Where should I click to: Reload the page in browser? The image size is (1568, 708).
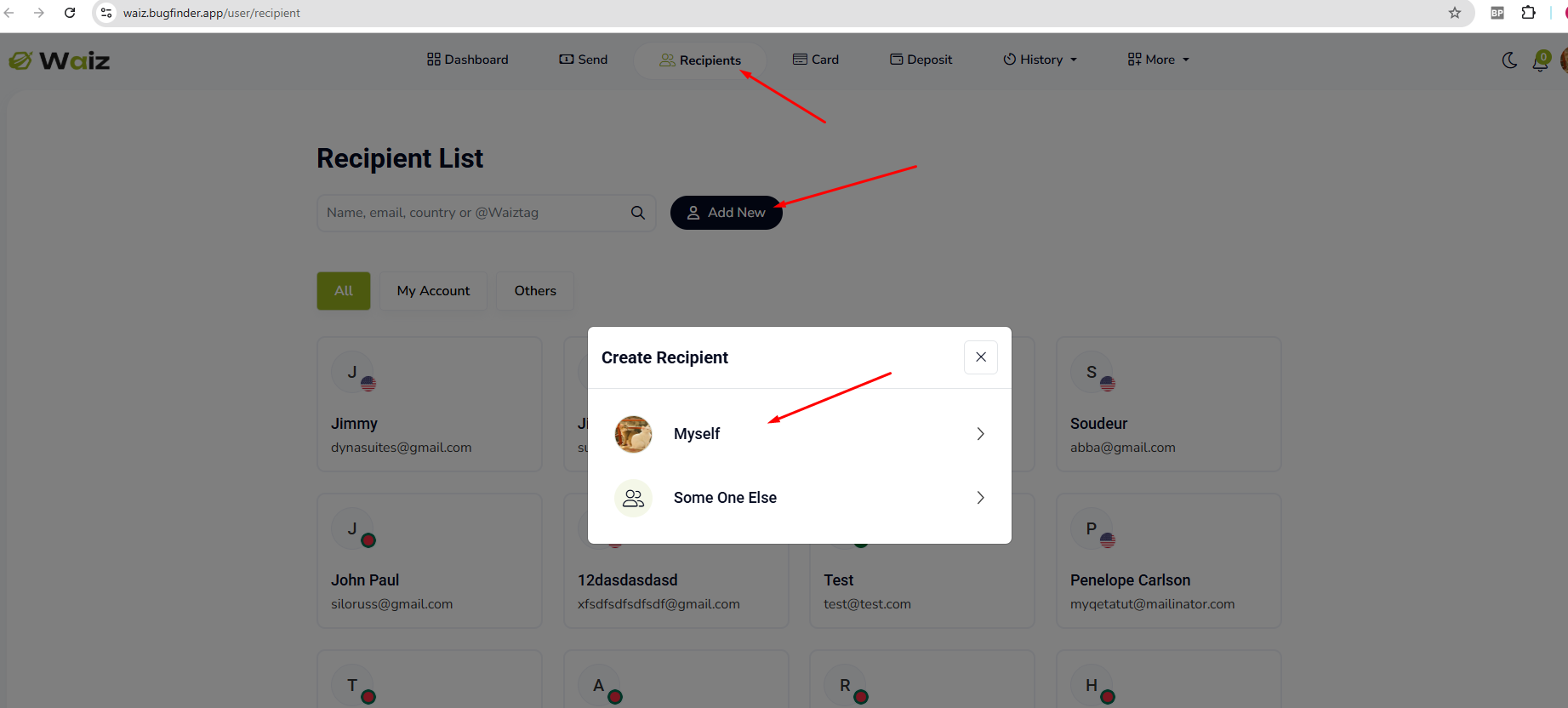click(70, 13)
